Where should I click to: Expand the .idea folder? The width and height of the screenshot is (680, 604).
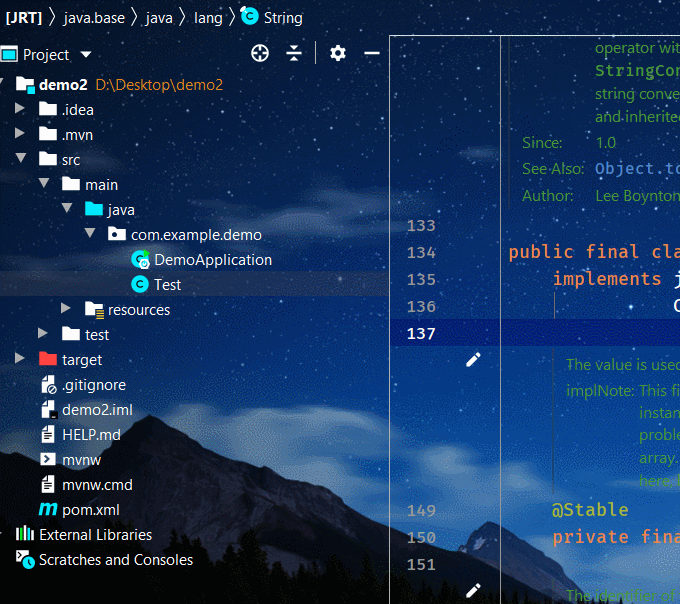(x=21, y=109)
